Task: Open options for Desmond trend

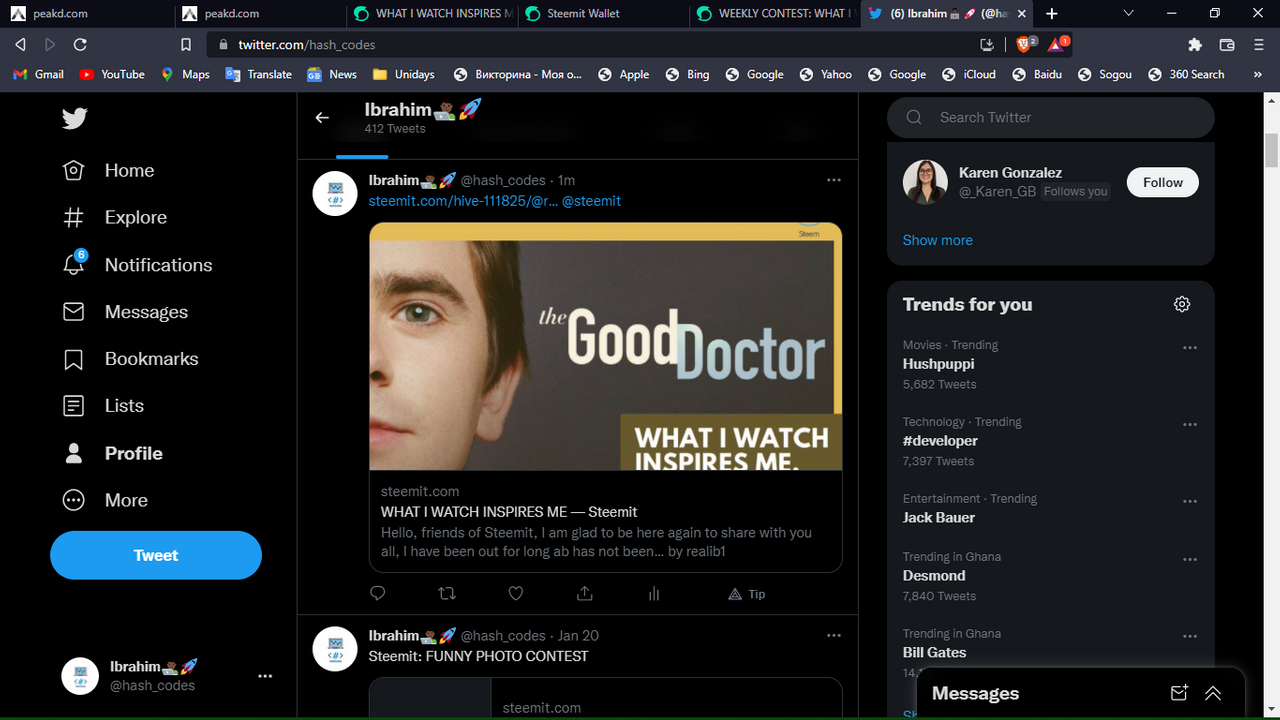Action: (1190, 560)
